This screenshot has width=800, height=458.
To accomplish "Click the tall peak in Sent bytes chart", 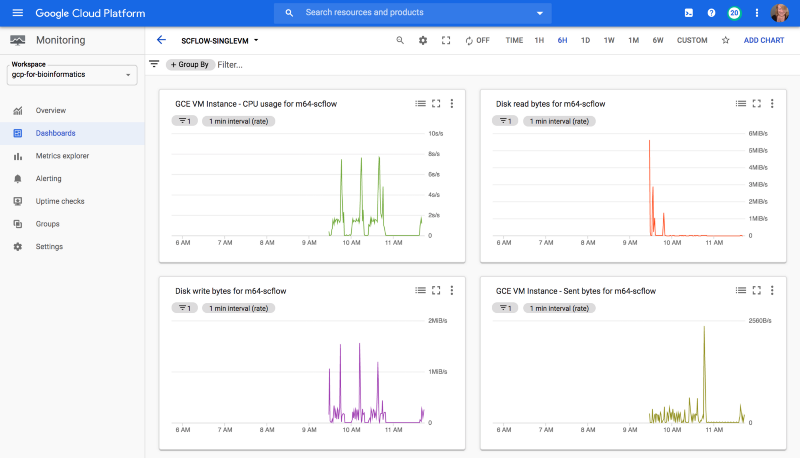I will 705,375.
